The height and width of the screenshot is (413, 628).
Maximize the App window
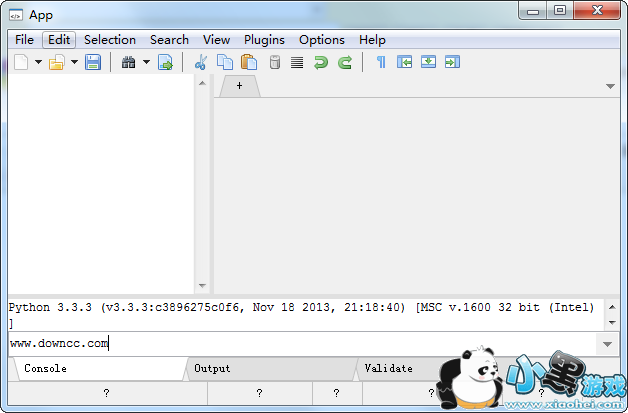pos(560,11)
